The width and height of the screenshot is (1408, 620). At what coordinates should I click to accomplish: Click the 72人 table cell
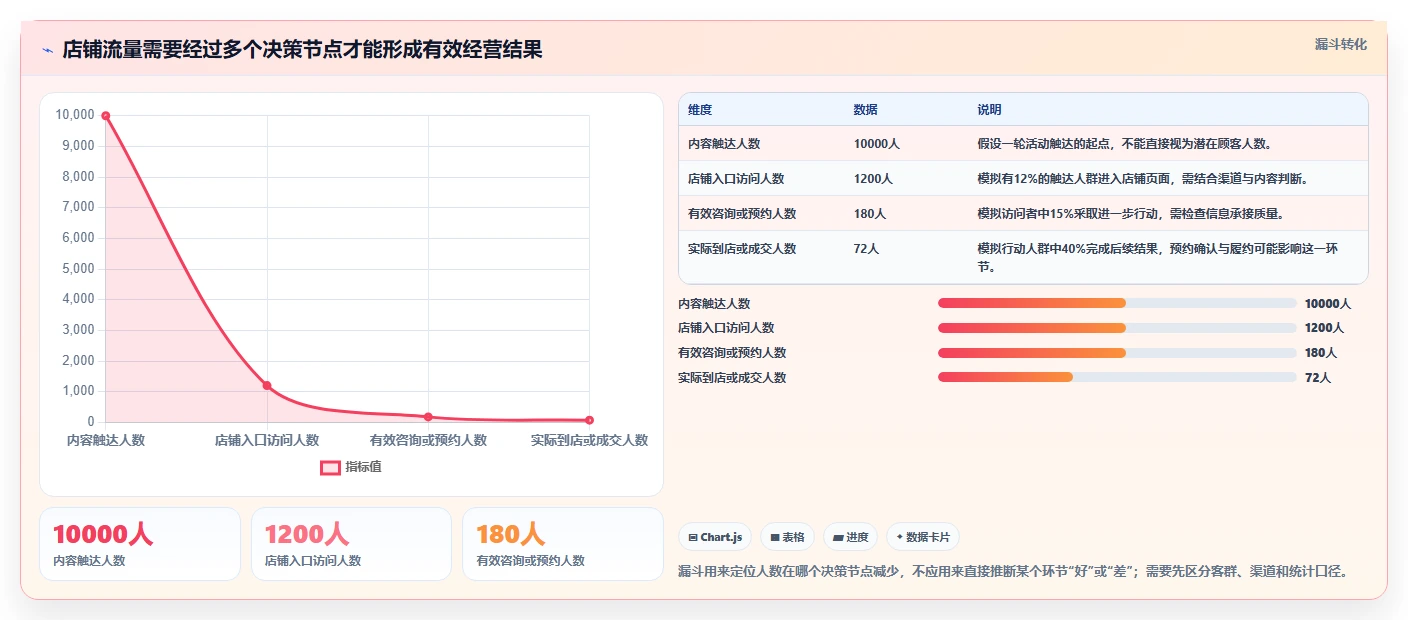(x=867, y=249)
